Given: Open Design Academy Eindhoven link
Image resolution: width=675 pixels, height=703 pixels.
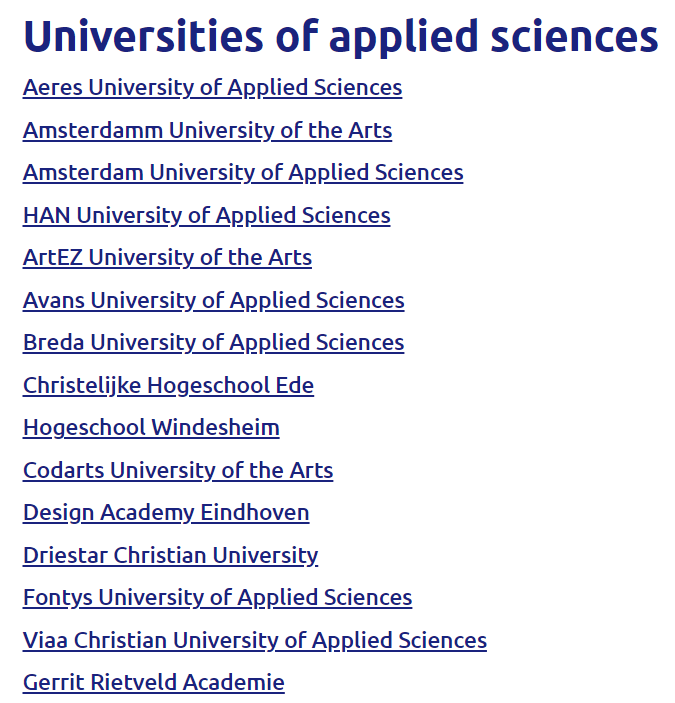Looking at the screenshot, I should pos(166,513).
